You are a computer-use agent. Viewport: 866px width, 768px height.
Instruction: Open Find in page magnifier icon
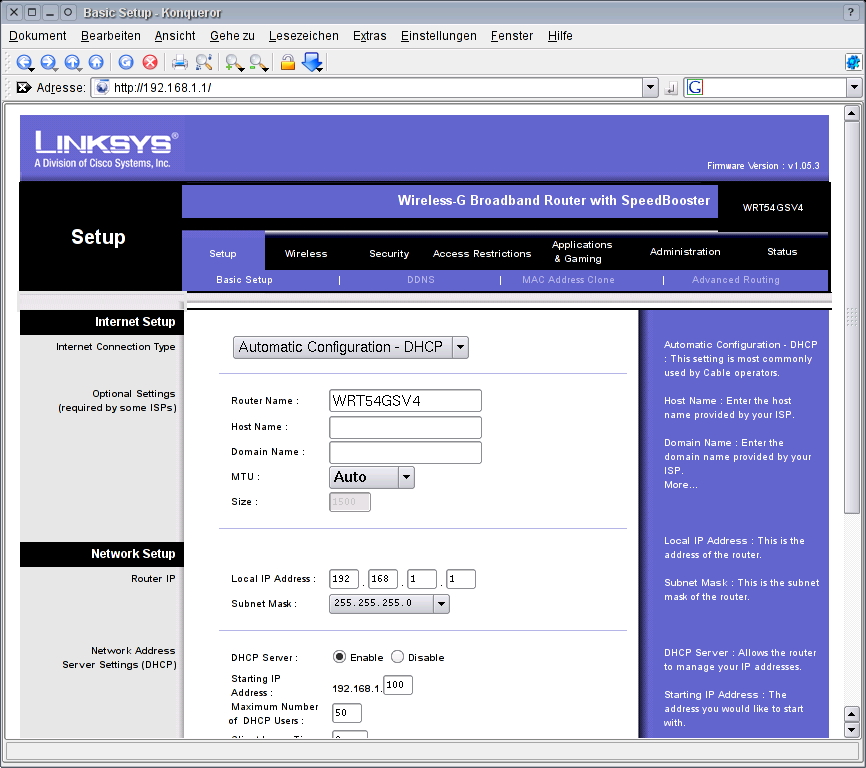click(204, 62)
